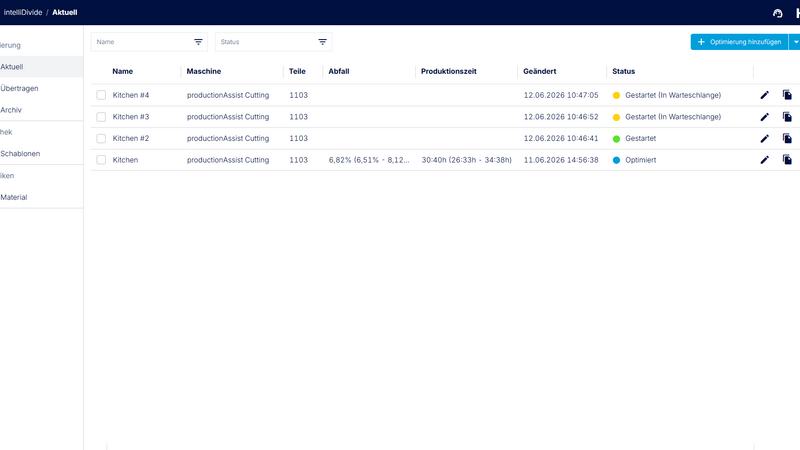
Task: Click pencil icon for Kitchen #3
Action: pyautogui.click(x=764, y=117)
